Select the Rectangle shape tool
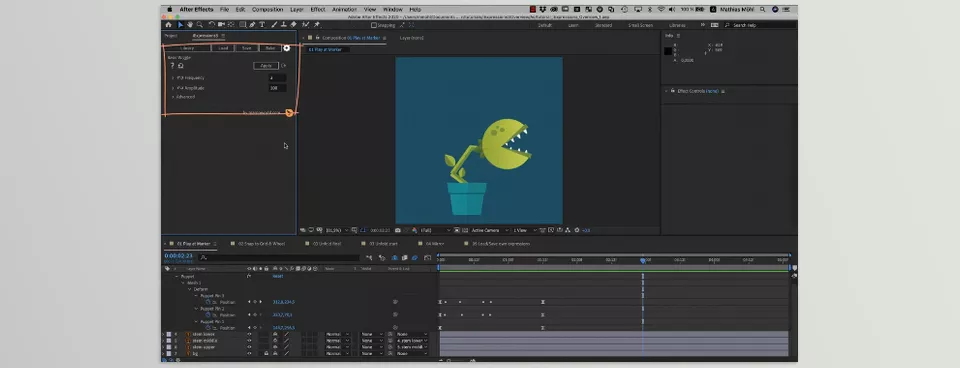Screen dimensions: 960x368 [242, 24]
